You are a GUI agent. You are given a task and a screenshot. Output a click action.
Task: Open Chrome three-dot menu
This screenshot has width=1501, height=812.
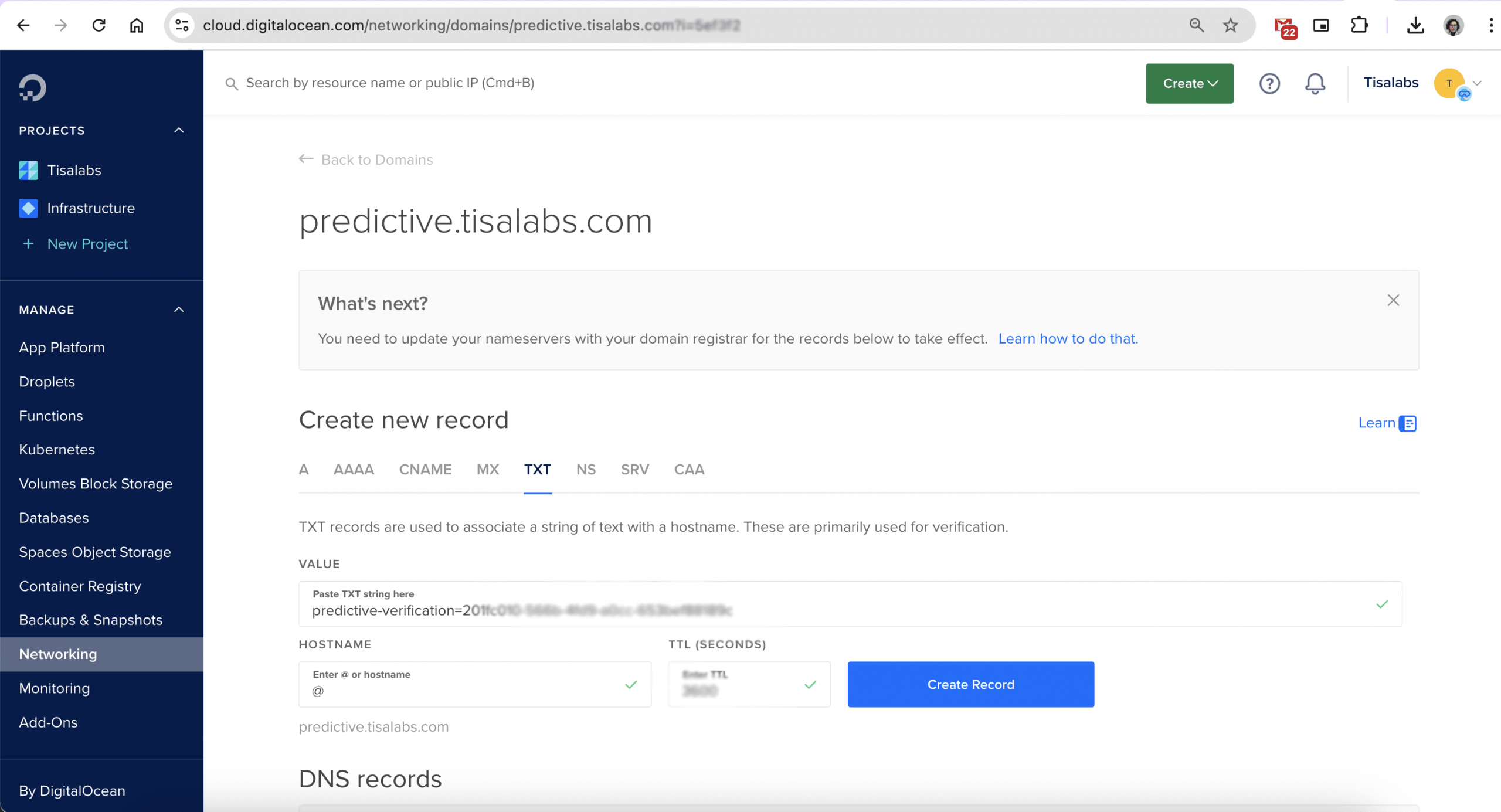click(1490, 25)
